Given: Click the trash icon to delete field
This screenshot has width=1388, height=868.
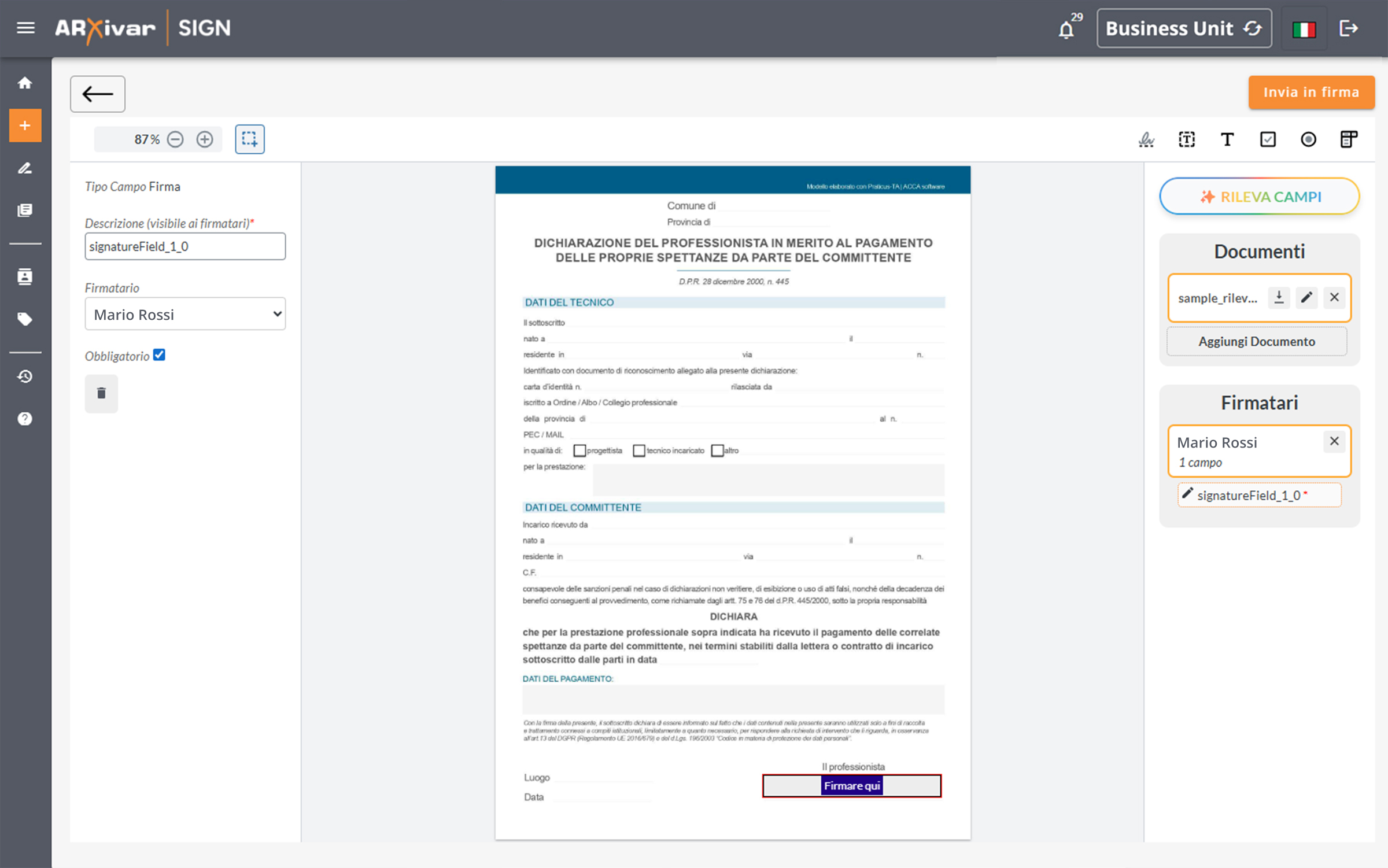Looking at the screenshot, I should pos(101,393).
